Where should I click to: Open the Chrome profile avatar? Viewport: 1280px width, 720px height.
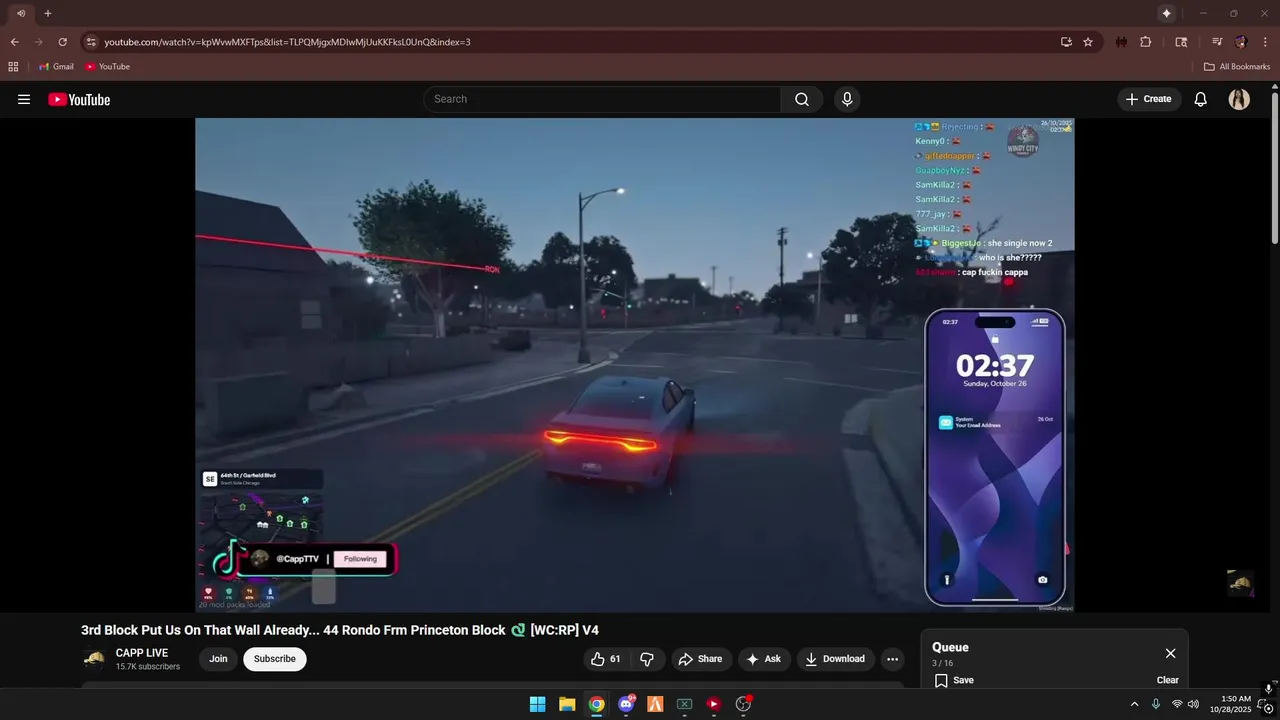[1241, 42]
